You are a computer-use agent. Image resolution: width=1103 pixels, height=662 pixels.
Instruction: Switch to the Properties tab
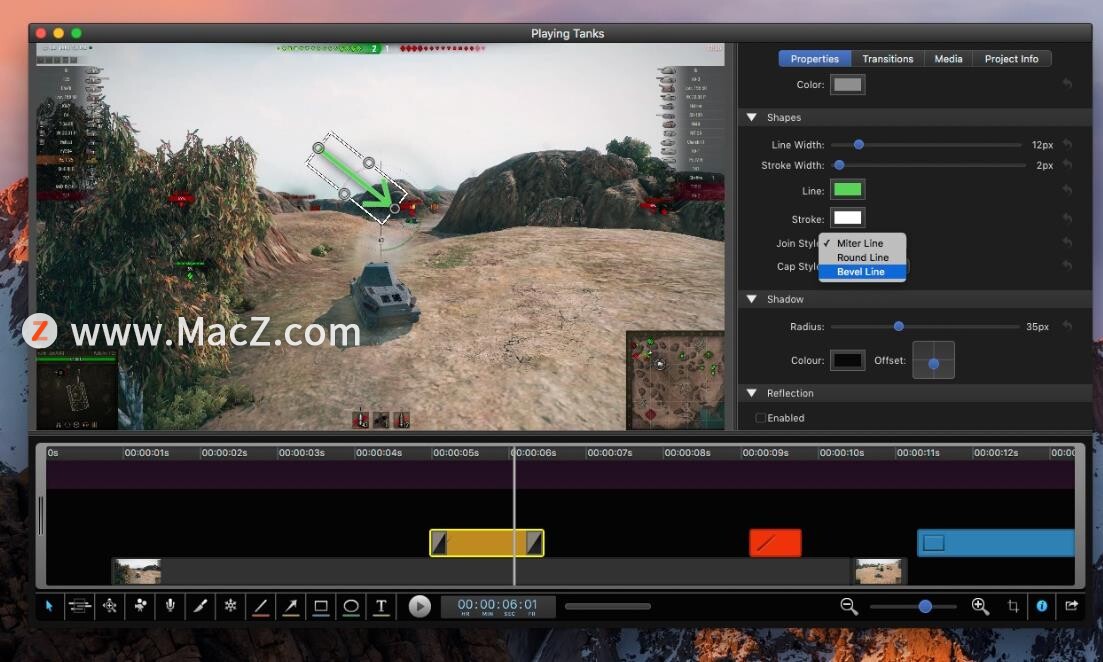(x=815, y=58)
